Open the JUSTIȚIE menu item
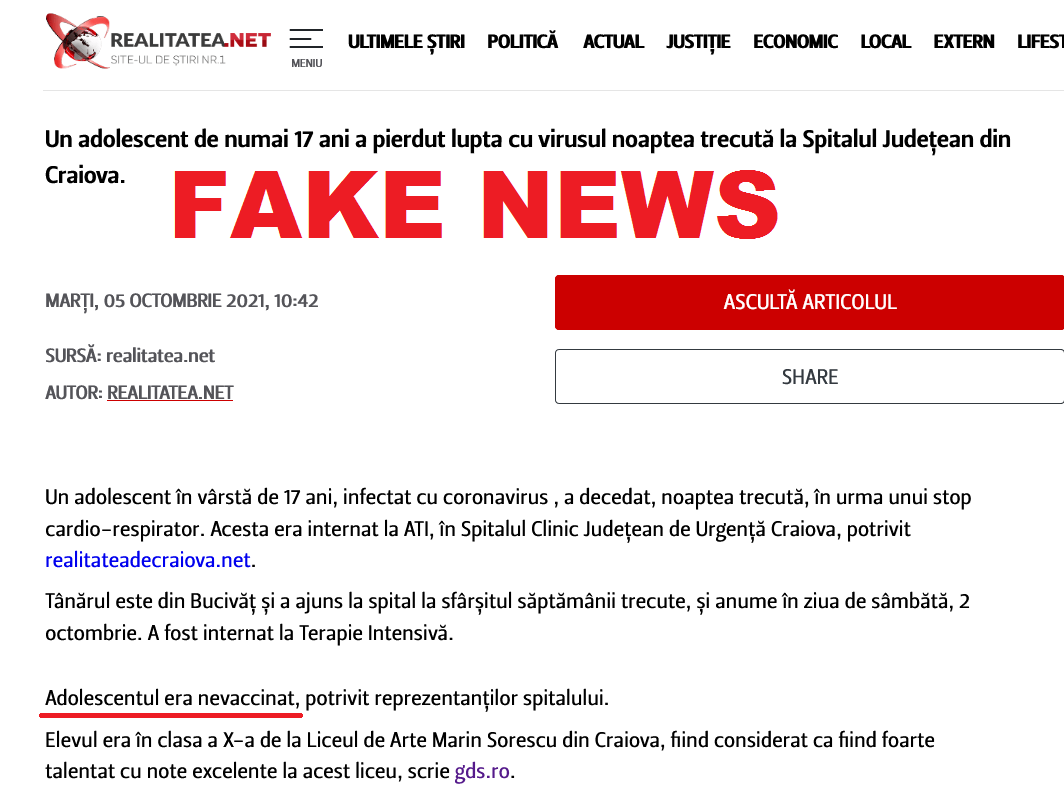1064x794 pixels. click(x=698, y=42)
